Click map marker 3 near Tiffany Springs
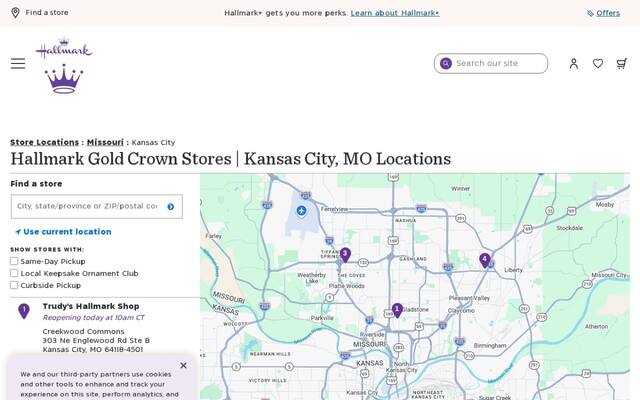 (345, 255)
